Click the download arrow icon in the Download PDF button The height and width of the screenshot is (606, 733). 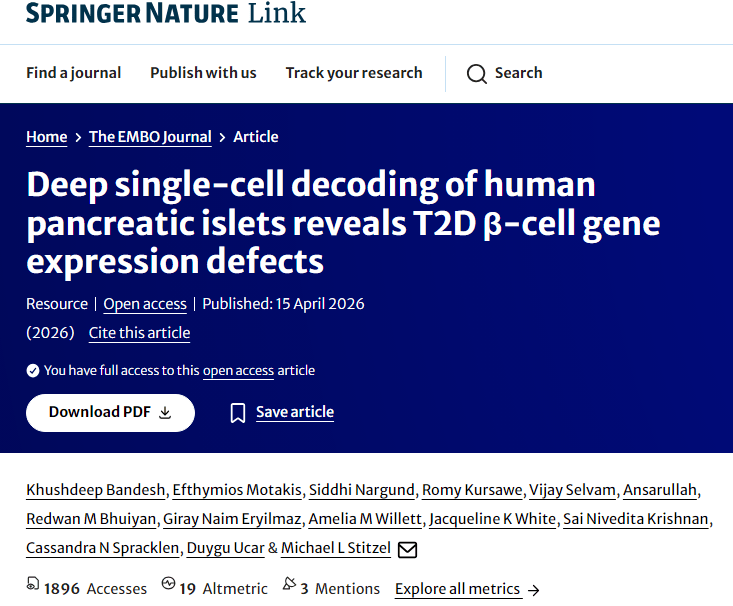tap(165, 412)
